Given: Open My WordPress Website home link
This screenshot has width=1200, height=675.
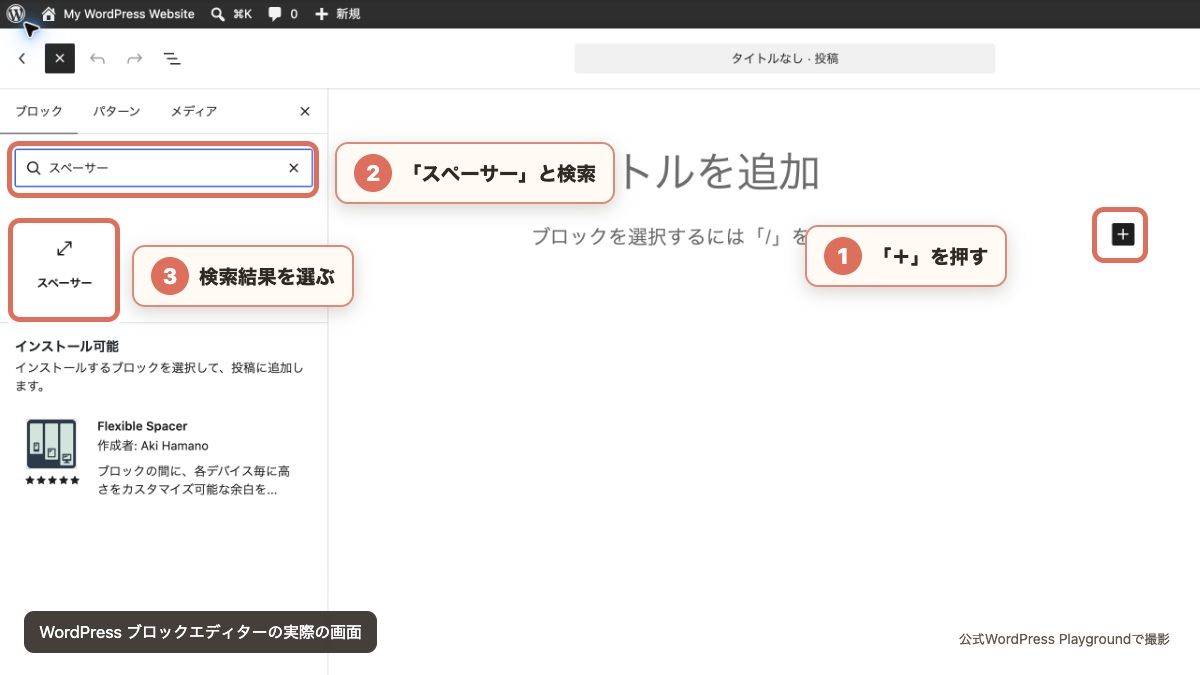Looking at the screenshot, I should coord(117,14).
